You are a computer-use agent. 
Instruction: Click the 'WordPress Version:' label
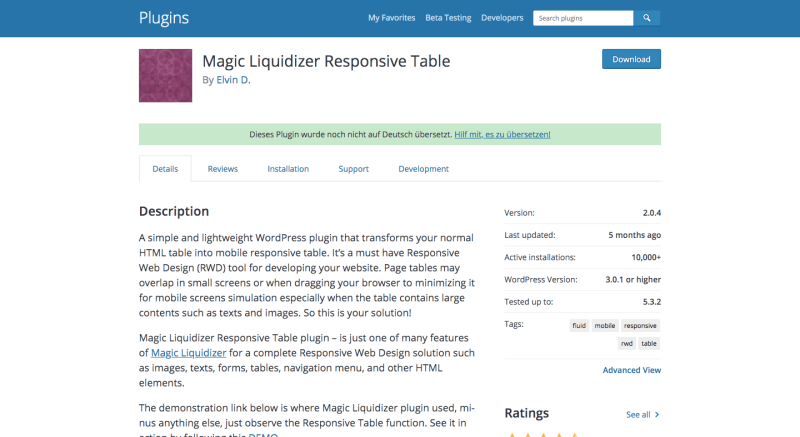tap(541, 279)
